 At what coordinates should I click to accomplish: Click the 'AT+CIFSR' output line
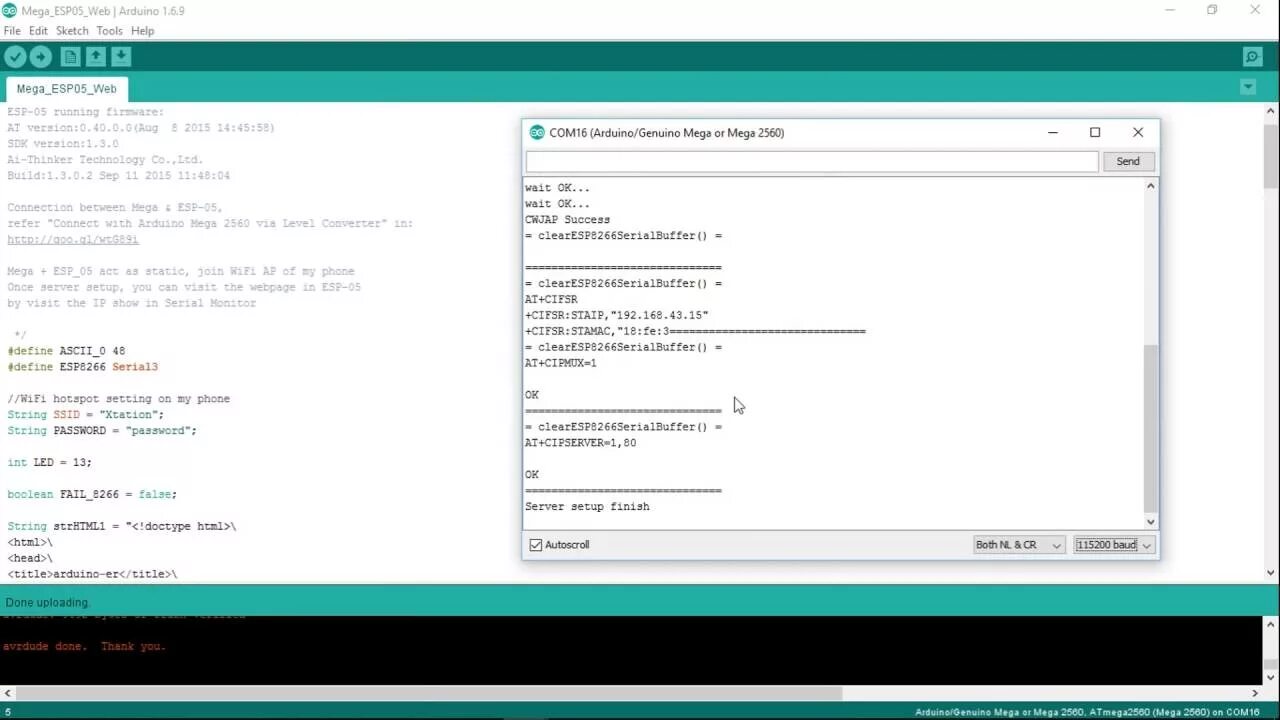point(551,299)
